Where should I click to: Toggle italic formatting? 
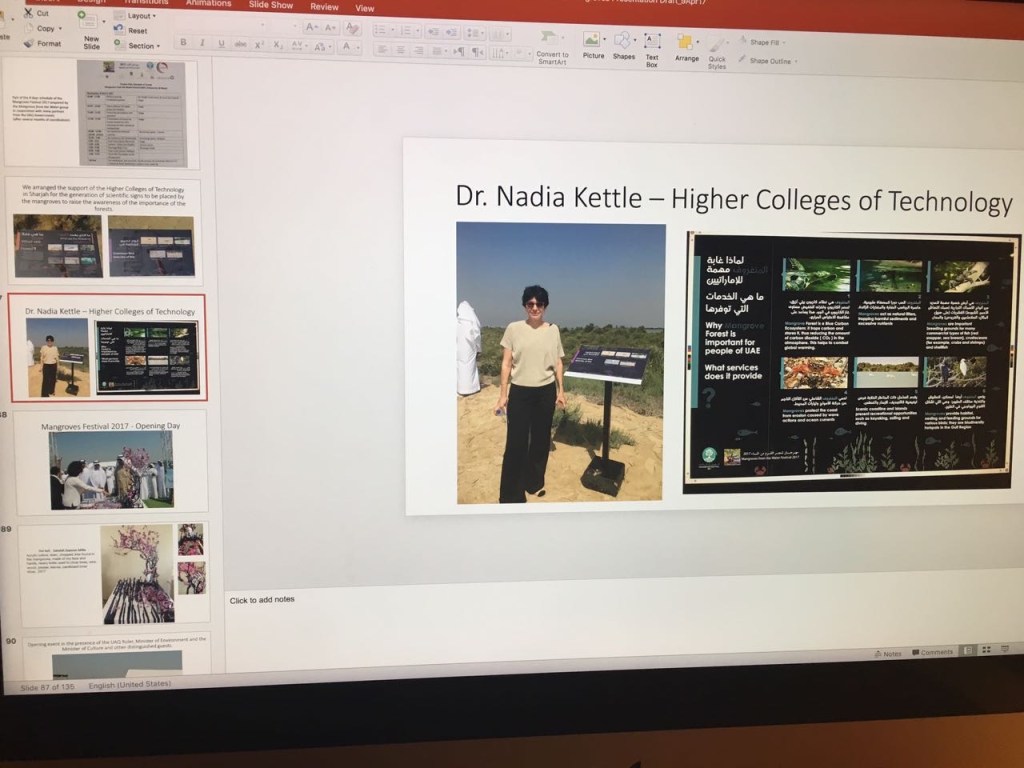tap(201, 42)
